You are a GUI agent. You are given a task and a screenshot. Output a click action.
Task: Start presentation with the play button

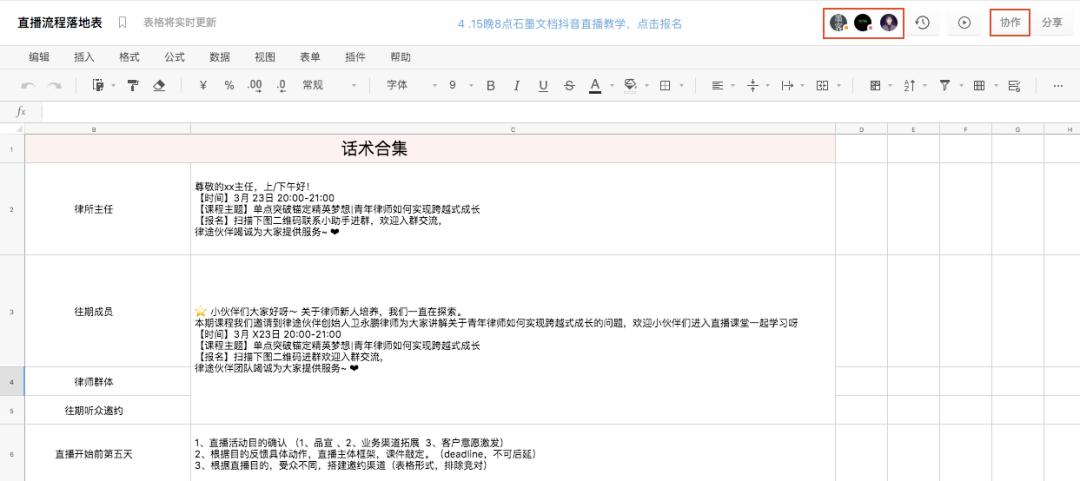tap(964, 23)
